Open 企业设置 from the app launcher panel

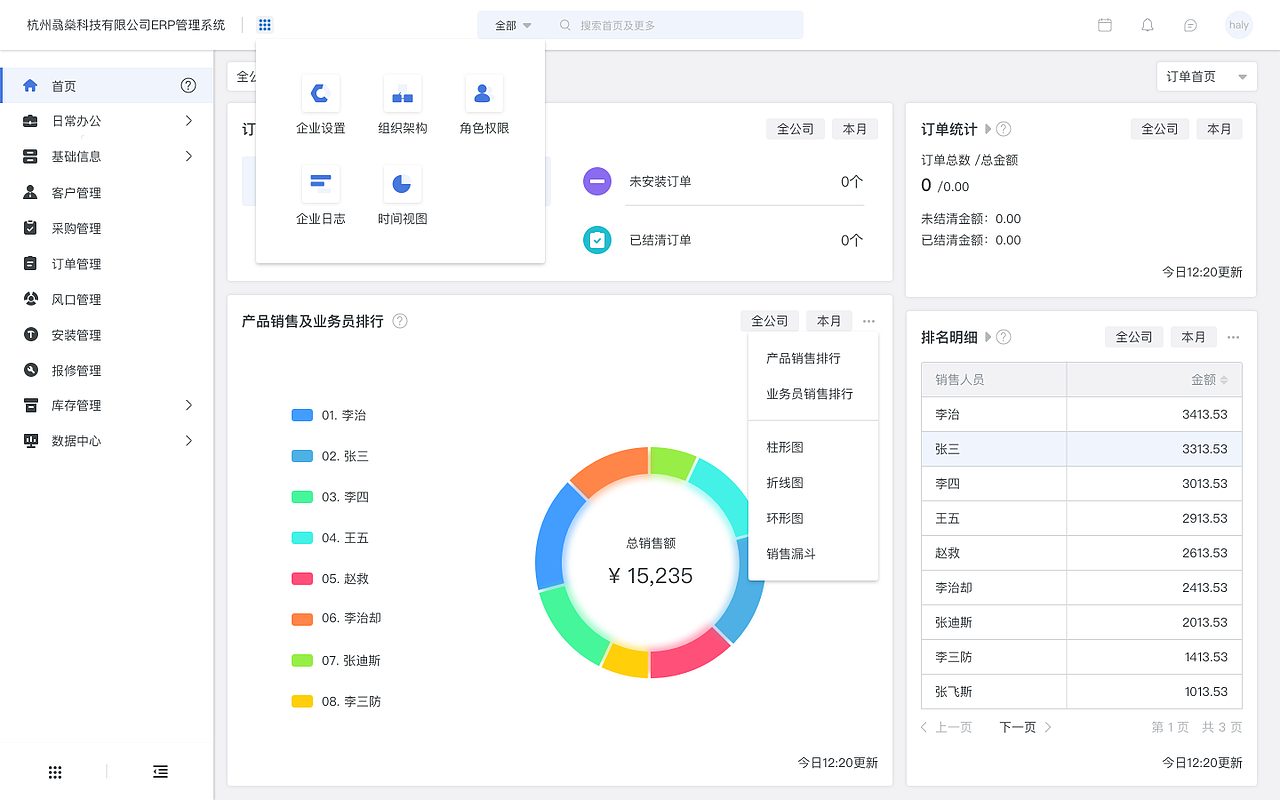pyautogui.click(x=320, y=104)
